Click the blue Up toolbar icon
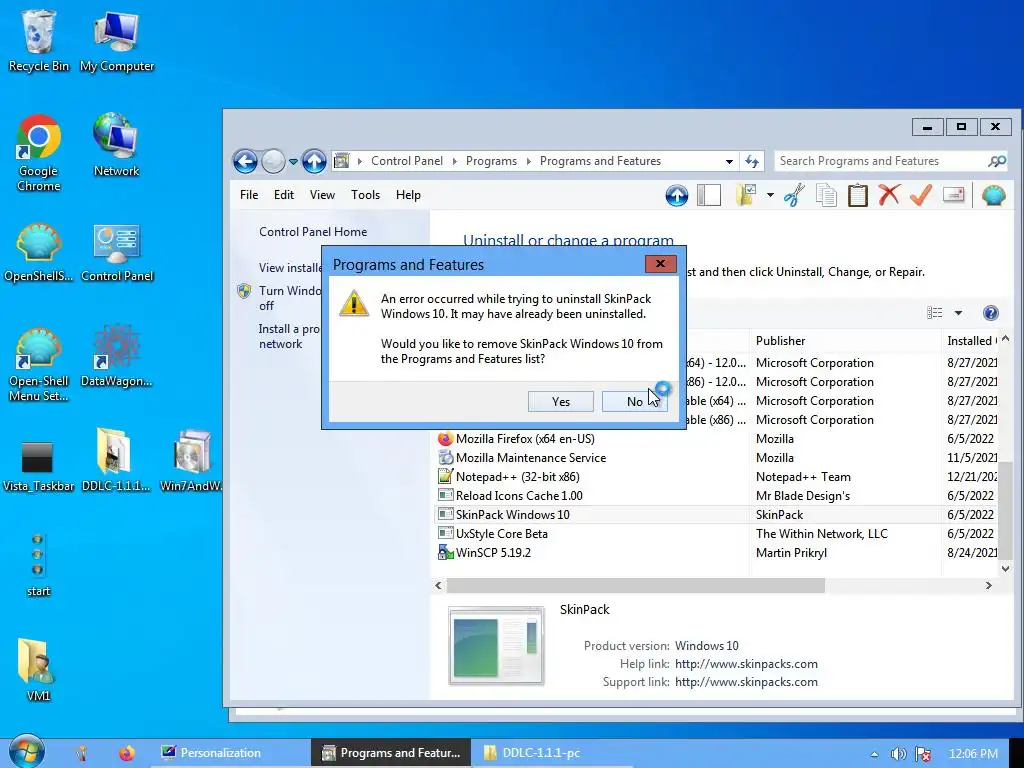Viewport: 1024px width, 768px height. (677, 195)
